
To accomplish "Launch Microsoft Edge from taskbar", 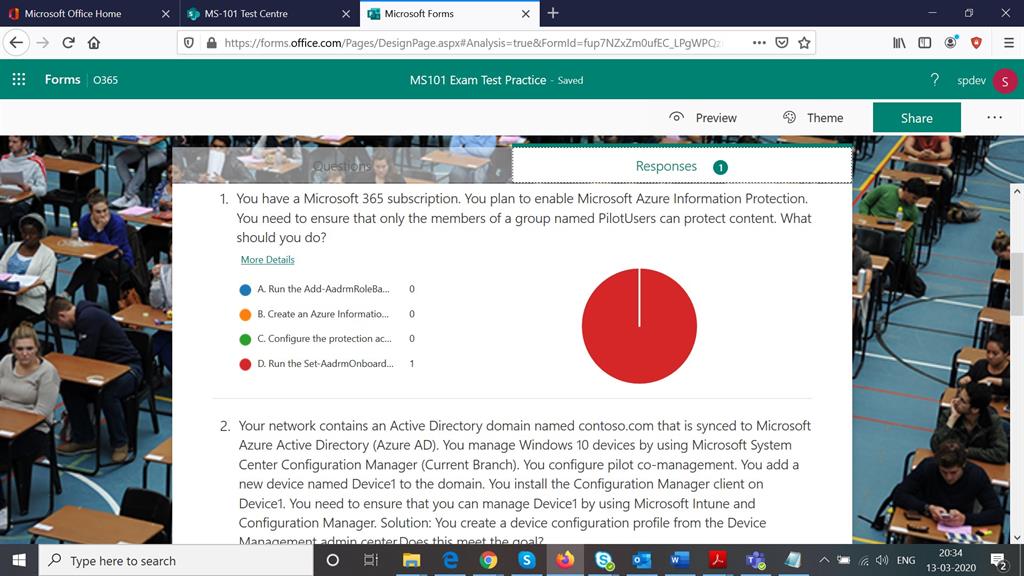I will (x=450, y=560).
